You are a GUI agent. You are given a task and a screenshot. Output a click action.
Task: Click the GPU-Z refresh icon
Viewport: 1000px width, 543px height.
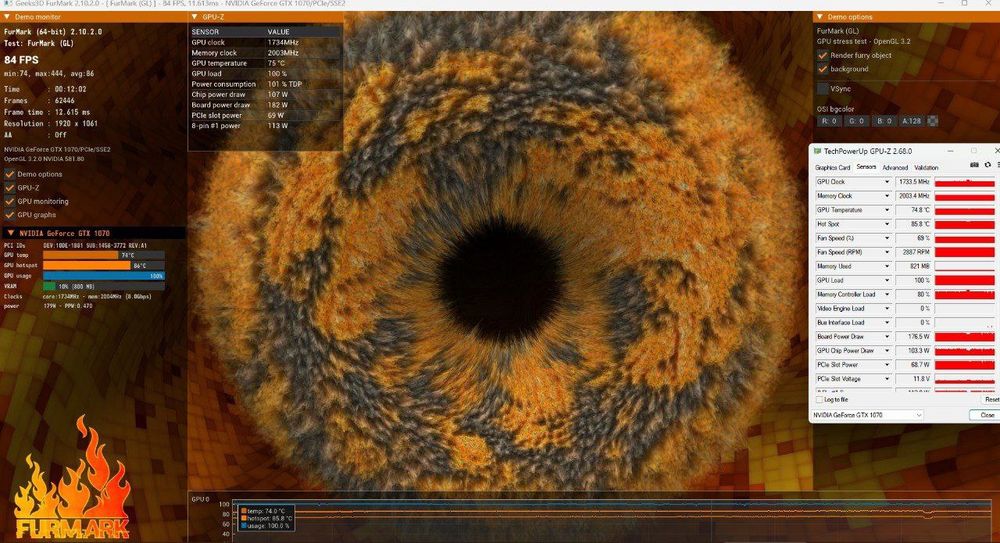tap(988, 165)
